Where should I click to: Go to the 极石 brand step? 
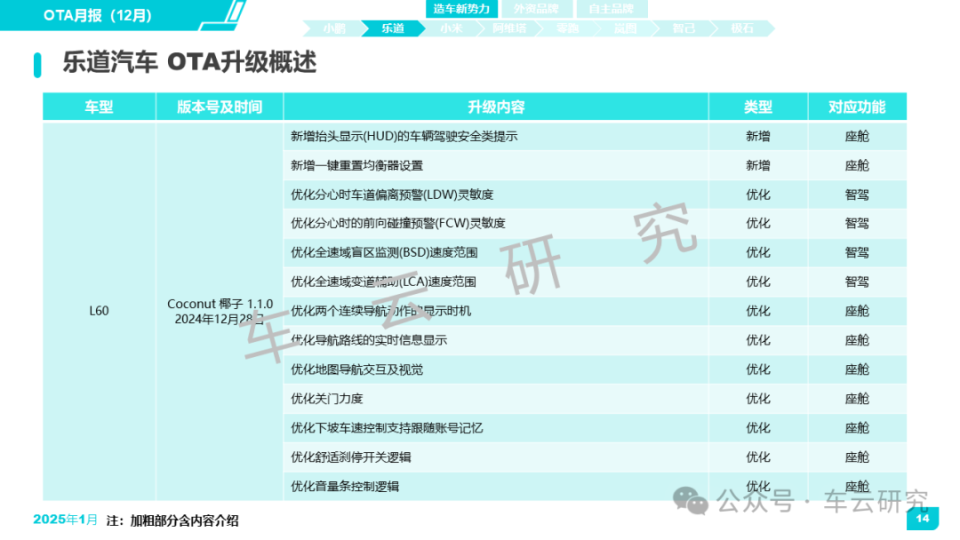[x=742, y=28]
